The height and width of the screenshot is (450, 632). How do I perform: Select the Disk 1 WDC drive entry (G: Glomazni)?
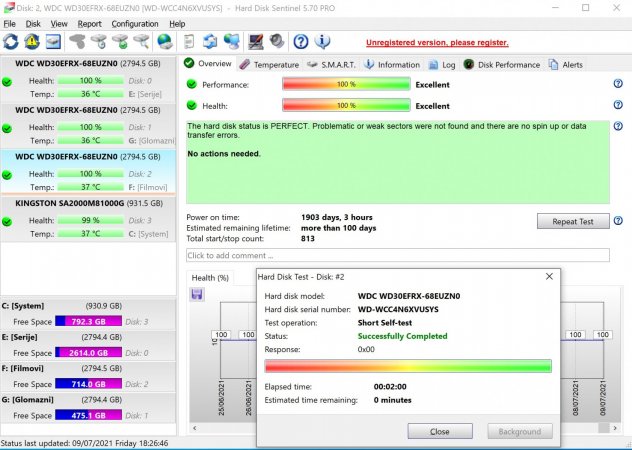point(88,126)
